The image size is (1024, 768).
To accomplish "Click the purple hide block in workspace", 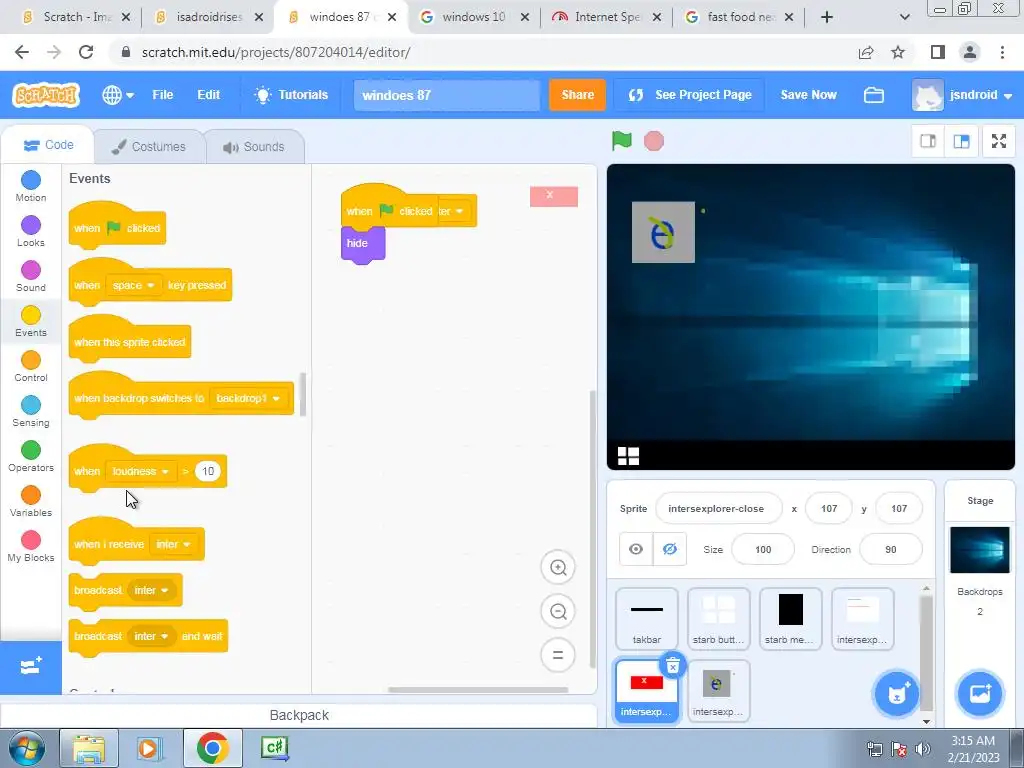I will click(363, 245).
